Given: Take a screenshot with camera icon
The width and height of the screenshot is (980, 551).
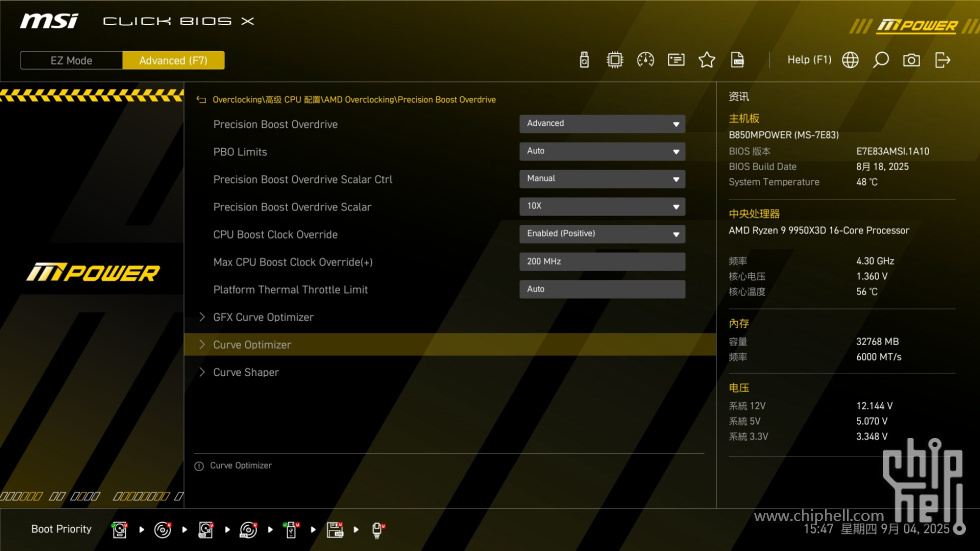Looking at the screenshot, I should pos(911,60).
